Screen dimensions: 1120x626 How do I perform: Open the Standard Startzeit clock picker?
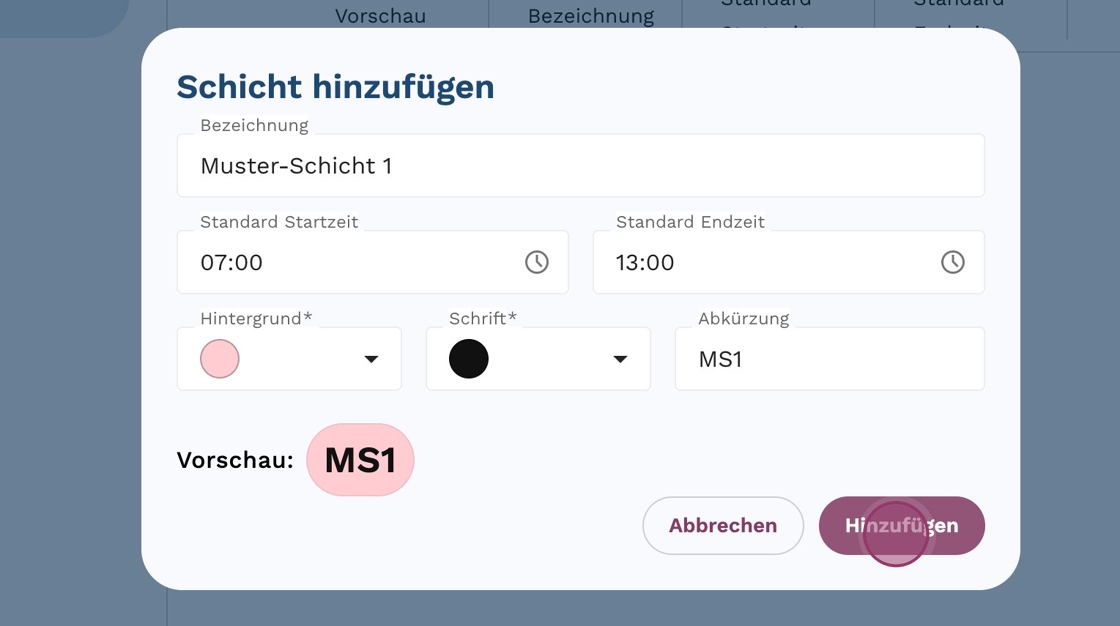click(537, 262)
